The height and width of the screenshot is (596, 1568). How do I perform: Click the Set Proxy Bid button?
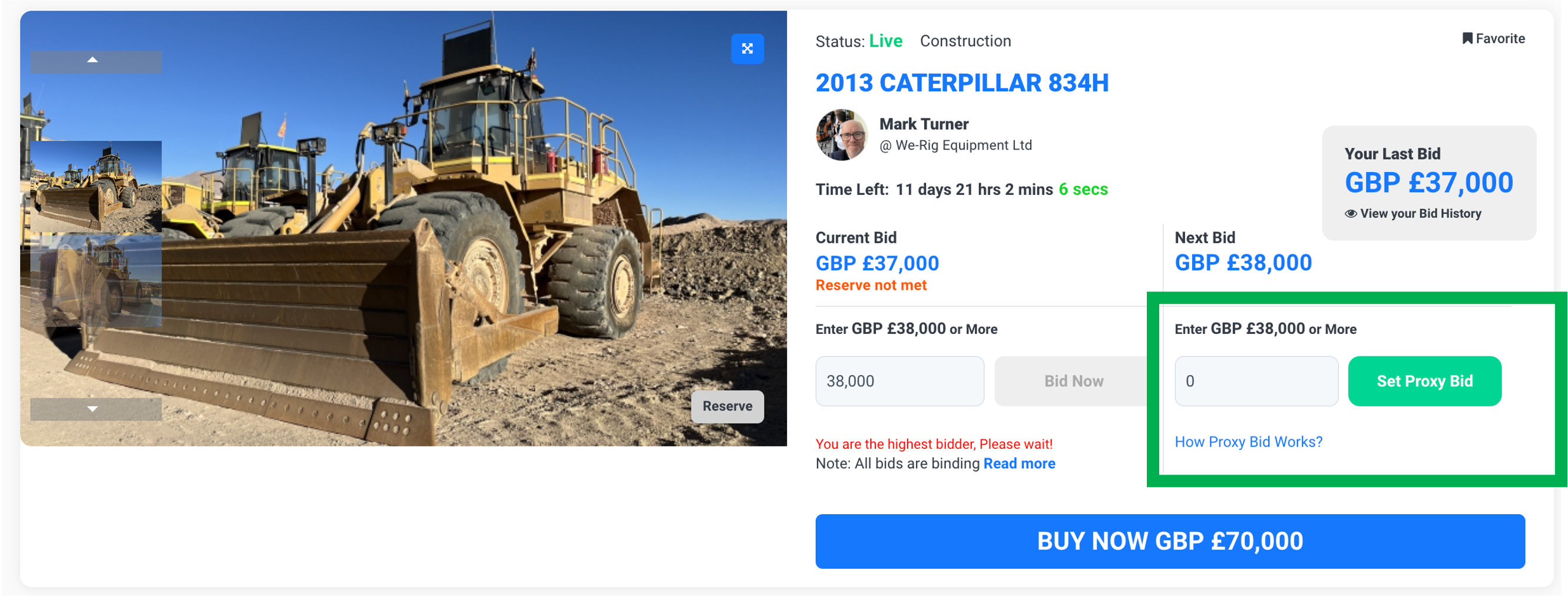point(1424,381)
